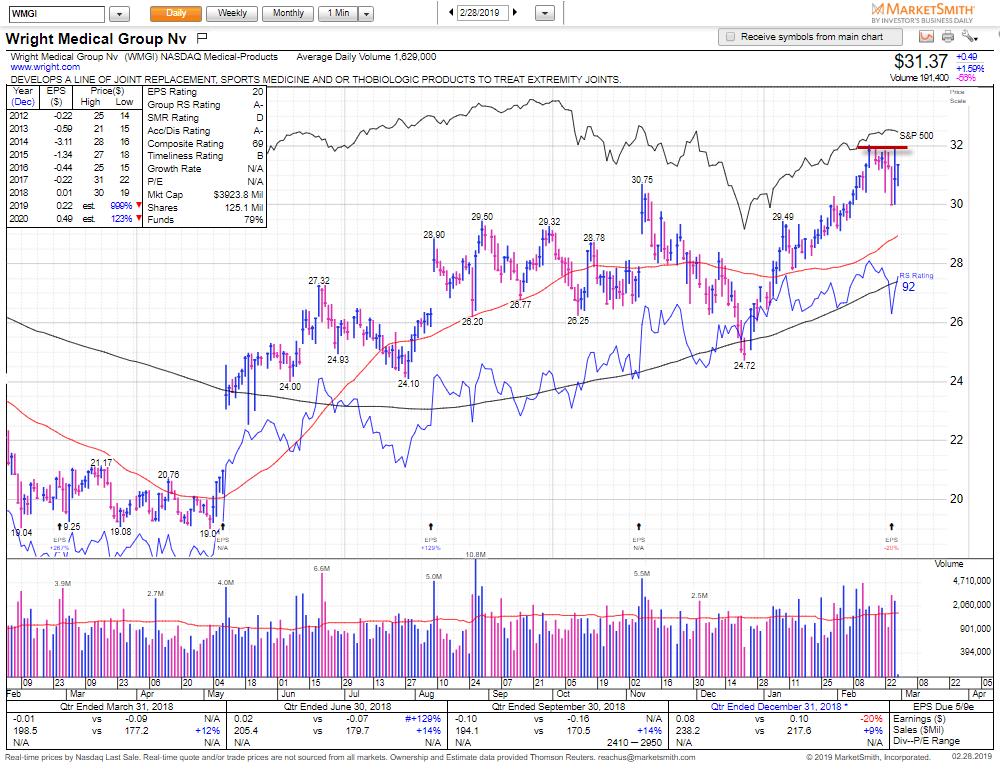Image resolution: width=1000 pixels, height=783 pixels.
Task: Click the Qtr Ended June 30, 2018 header
Action: (x=337, y=706)
